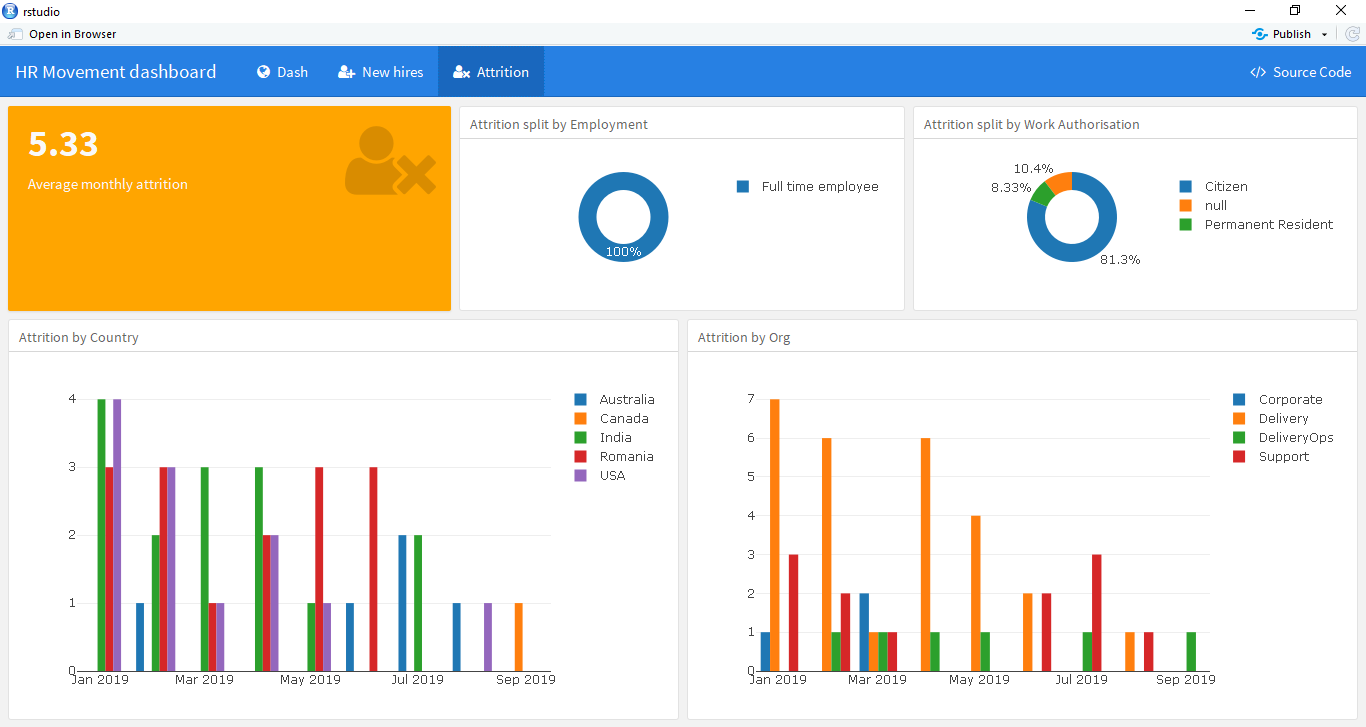The width and height of the screenshot is (1366, 727).
Task: Click the 100% label on Employment donut
Action: [x=623, y=252]
